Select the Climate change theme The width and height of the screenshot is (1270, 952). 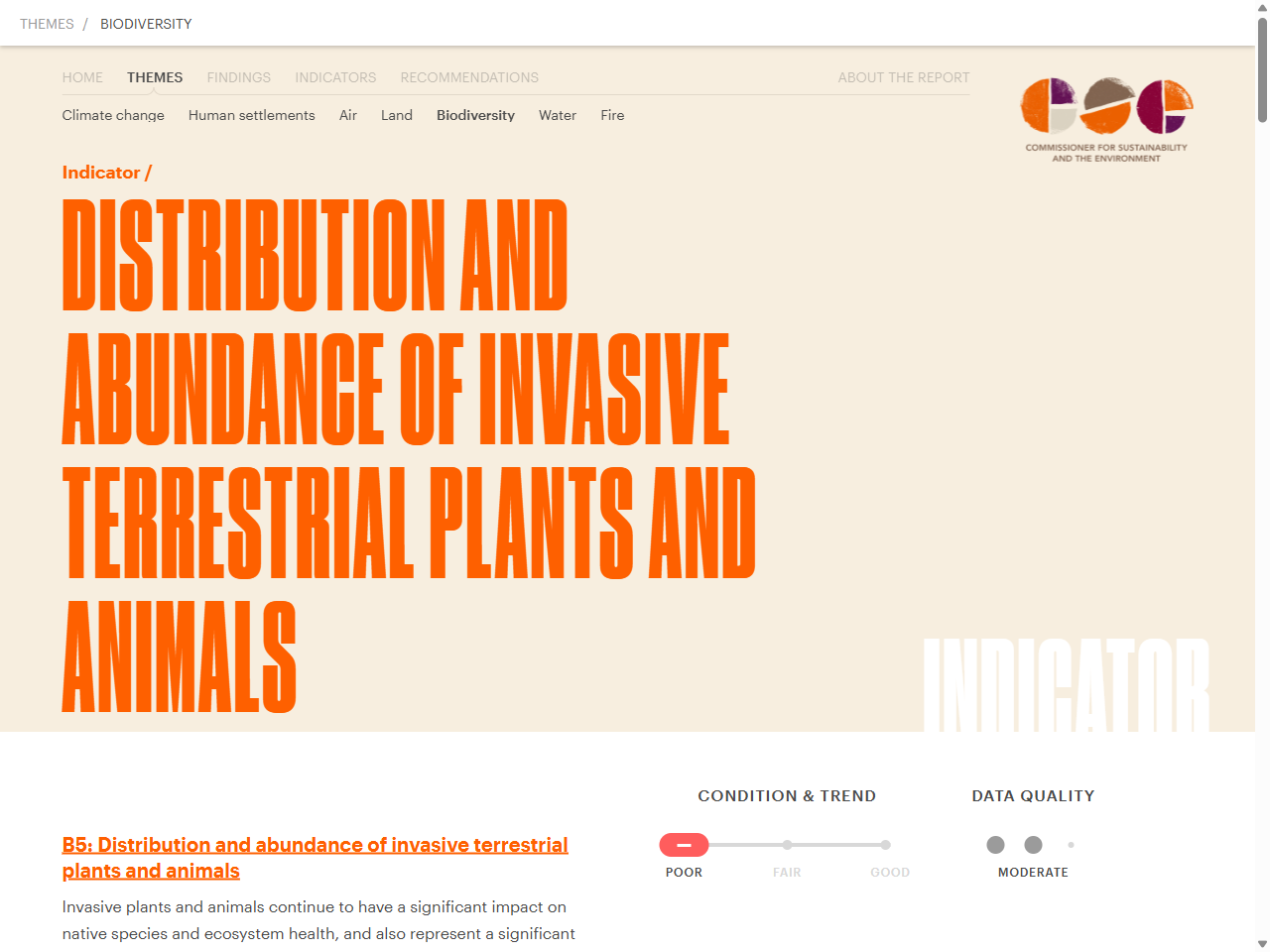coord(113,115)
